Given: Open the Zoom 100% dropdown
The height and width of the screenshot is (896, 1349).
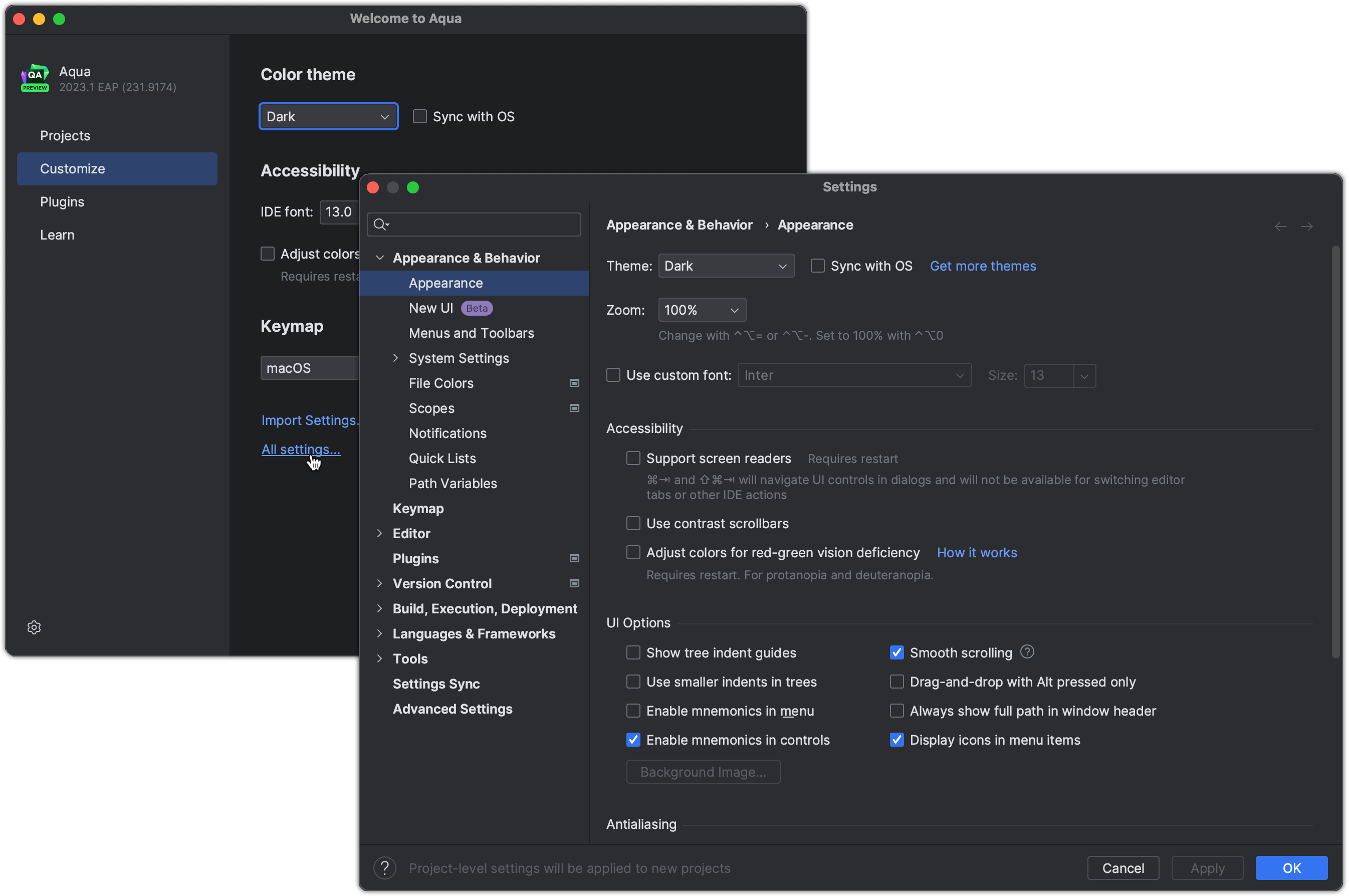Looking at the screenshot, I should (702, 310).
